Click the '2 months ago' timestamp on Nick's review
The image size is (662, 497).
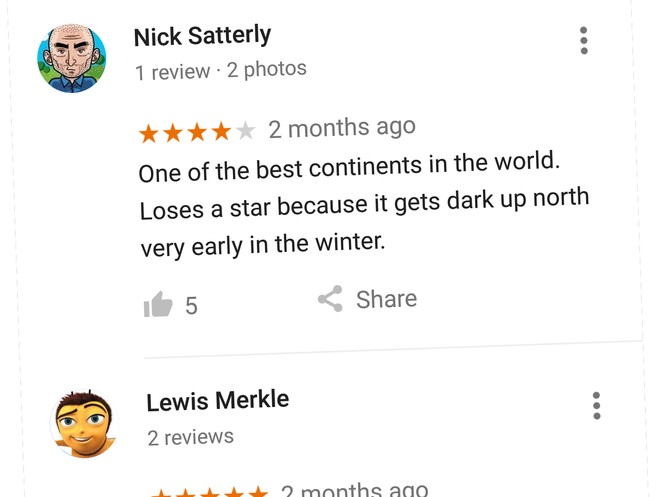coord(342,128)
